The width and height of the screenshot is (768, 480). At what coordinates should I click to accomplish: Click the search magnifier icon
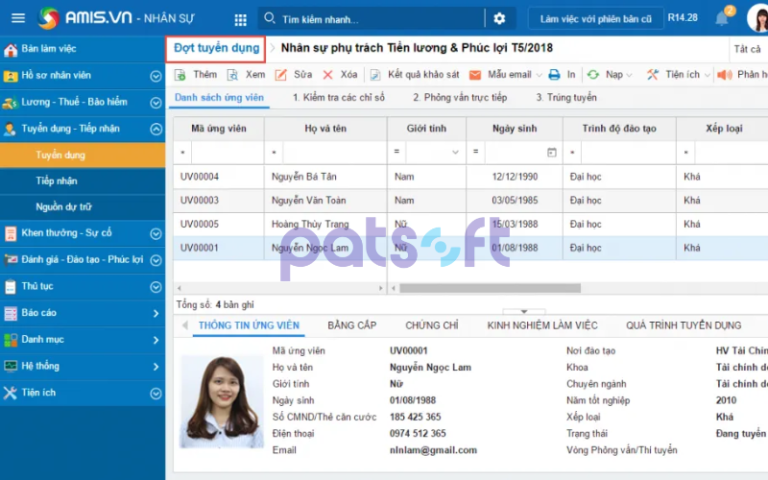click(269, 19)
